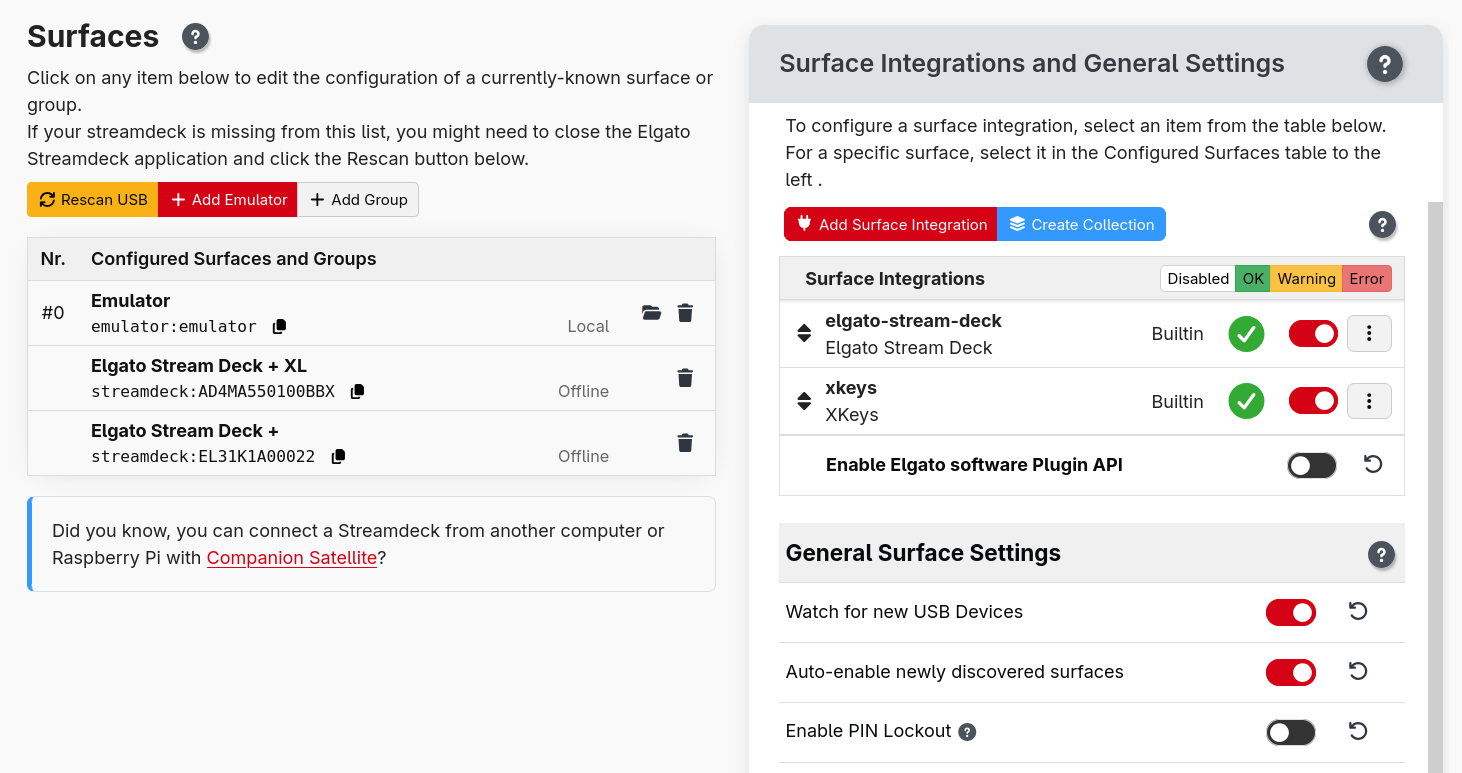Click the Rescan USB refresh icon

tap(47, 199)
